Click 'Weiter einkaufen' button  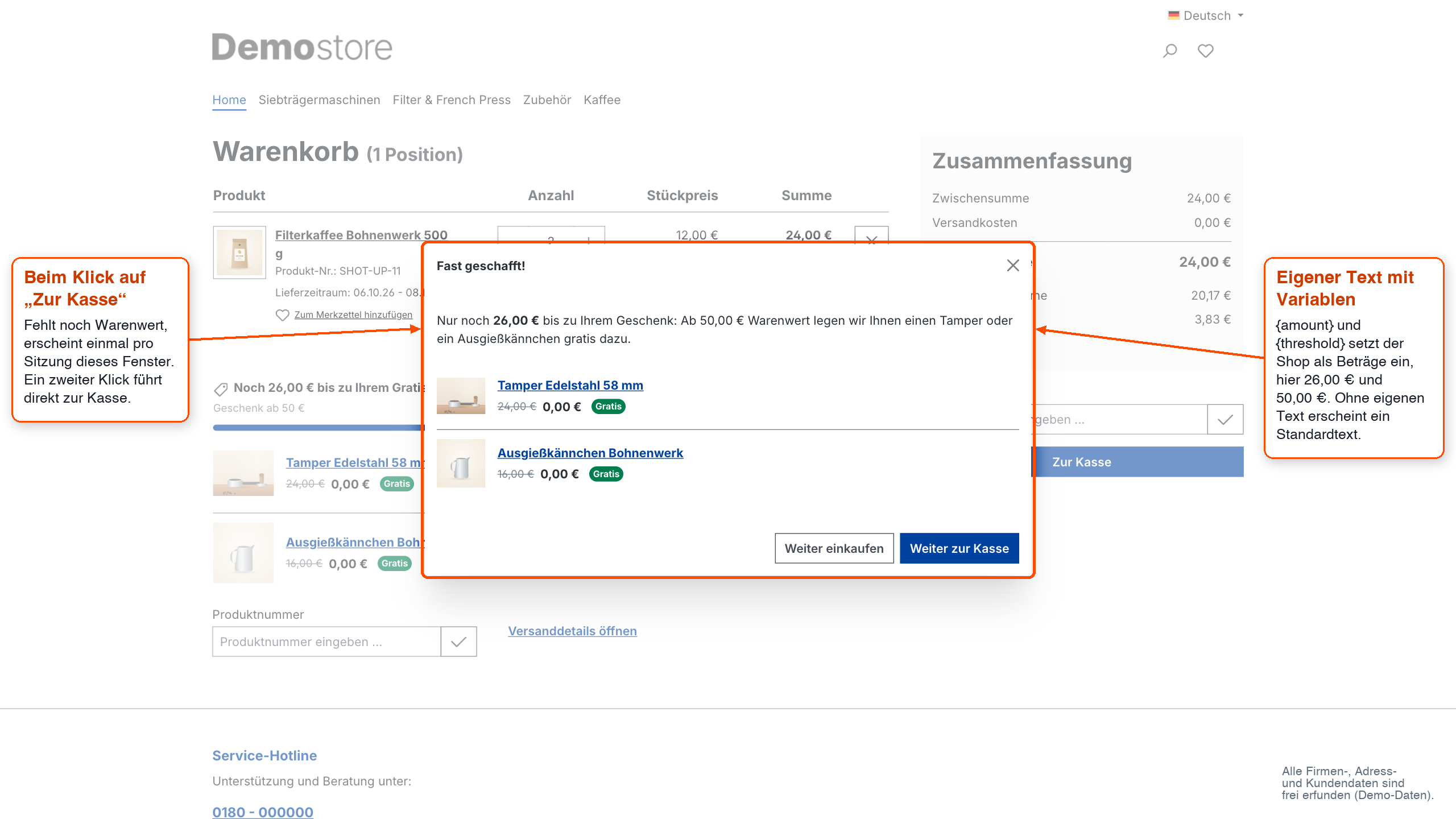(834, 548)
